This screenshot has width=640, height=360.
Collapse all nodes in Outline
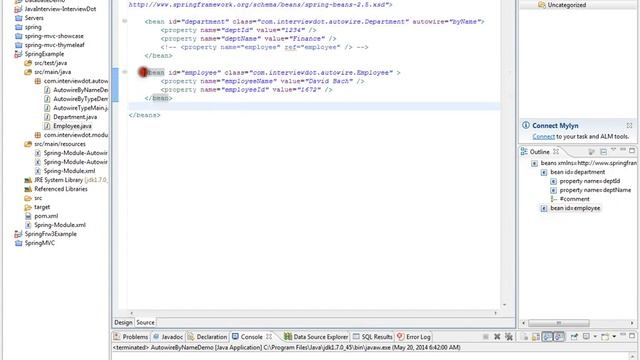pos(603,152)
